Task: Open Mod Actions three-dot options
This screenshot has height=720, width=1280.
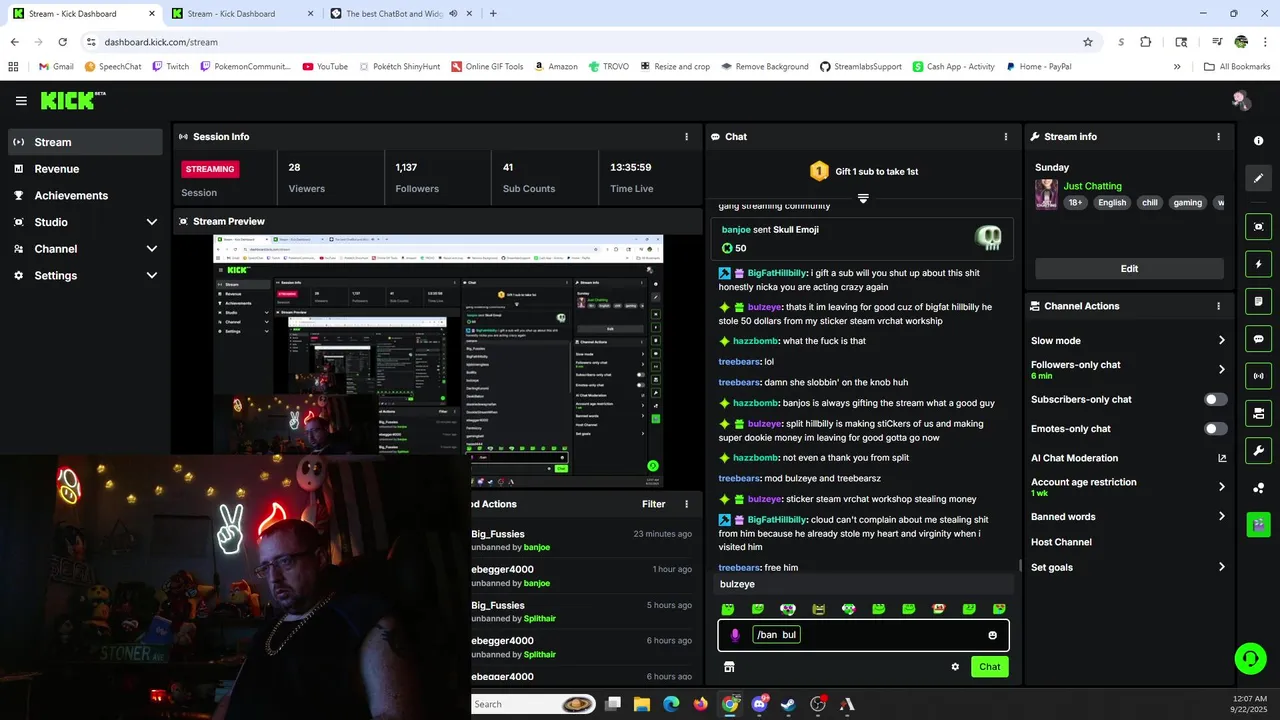Action: [686, 504]
